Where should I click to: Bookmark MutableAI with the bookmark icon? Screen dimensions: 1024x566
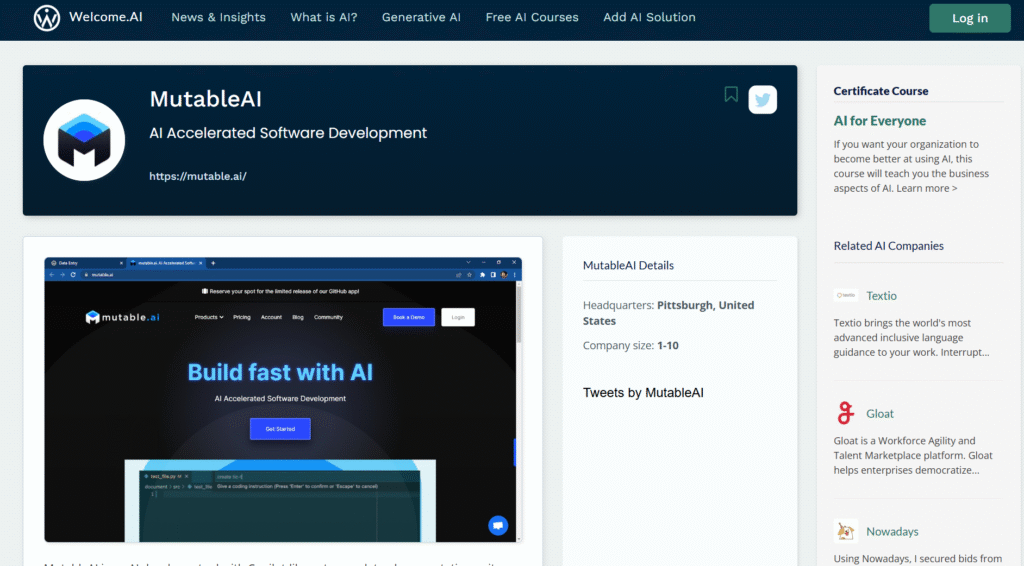point(731,95)
